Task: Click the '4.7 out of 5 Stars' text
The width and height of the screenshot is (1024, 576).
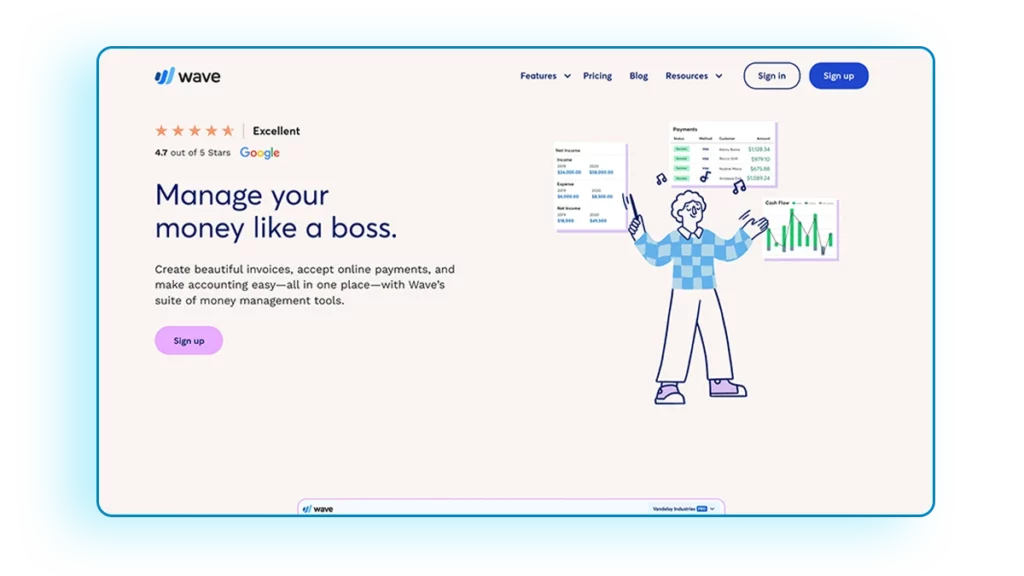Action: coord(193,153)
